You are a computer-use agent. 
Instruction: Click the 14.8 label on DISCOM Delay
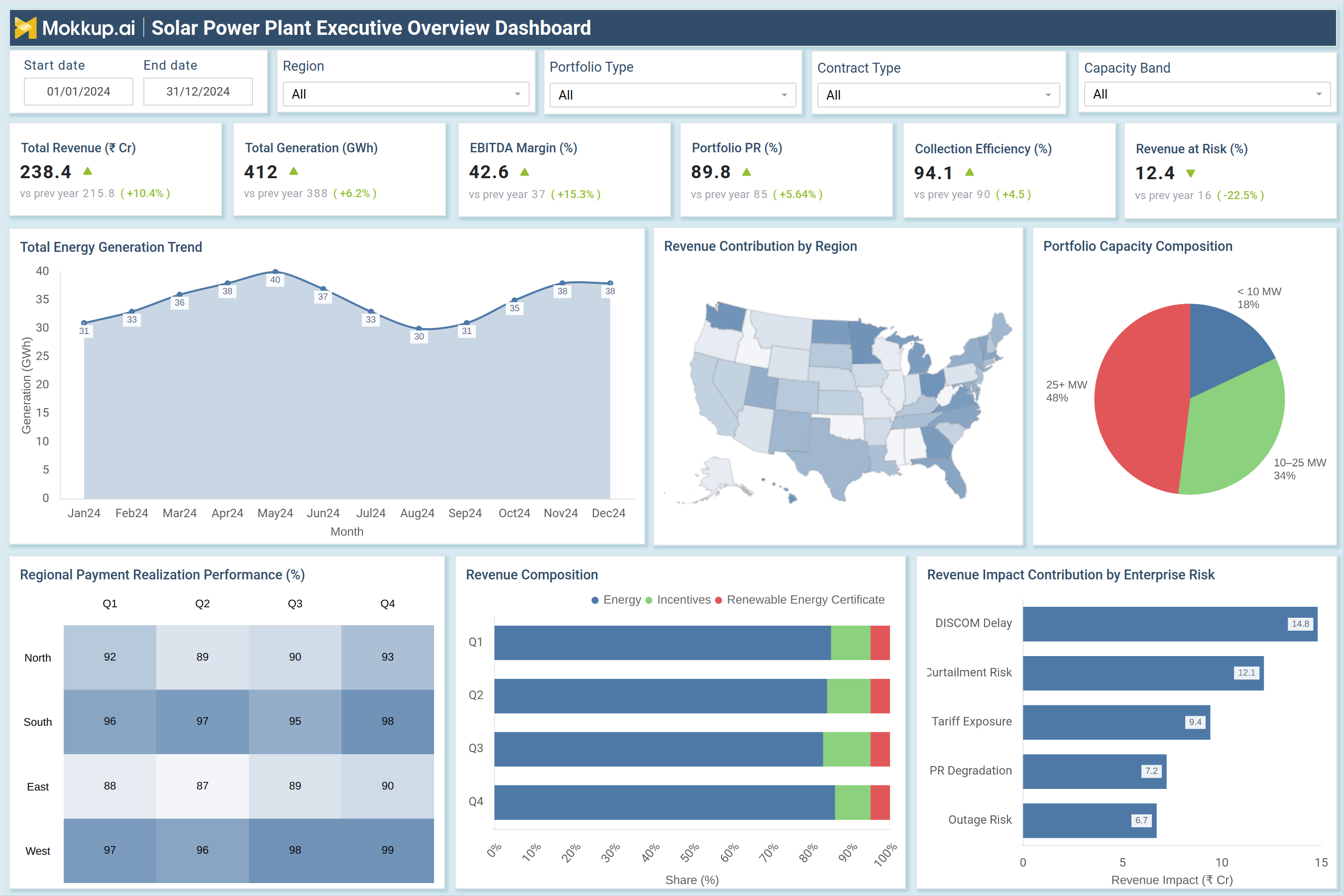[x=1300, y=624]
